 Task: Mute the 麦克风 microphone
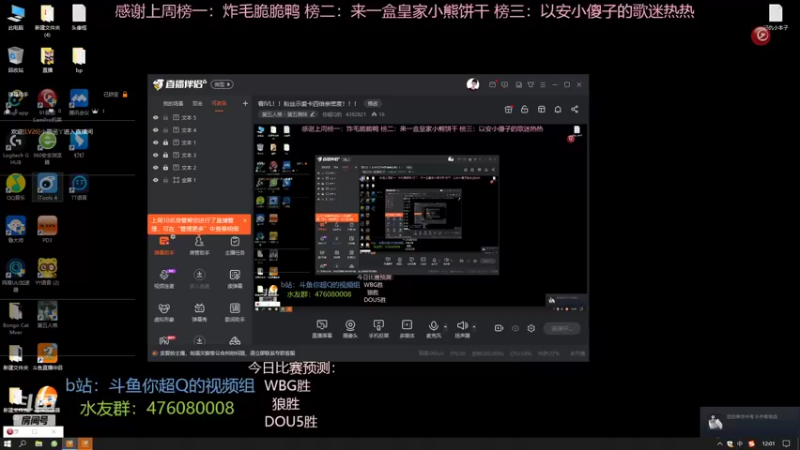[x=433, y=329]
